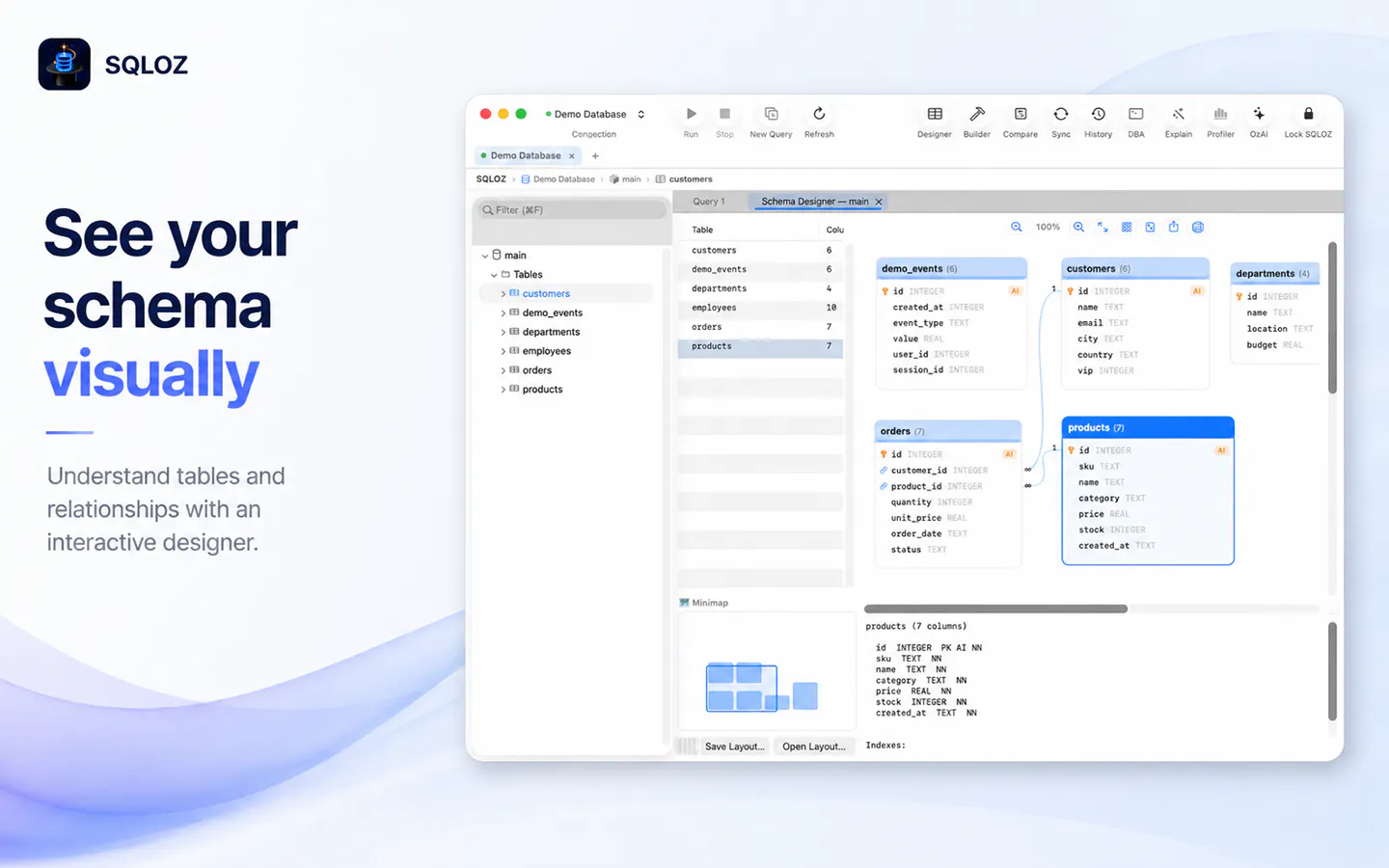Export the schema diagram via share icon
The height and width of the screenshot is (868, 1389).
(x=1174, y=228)
